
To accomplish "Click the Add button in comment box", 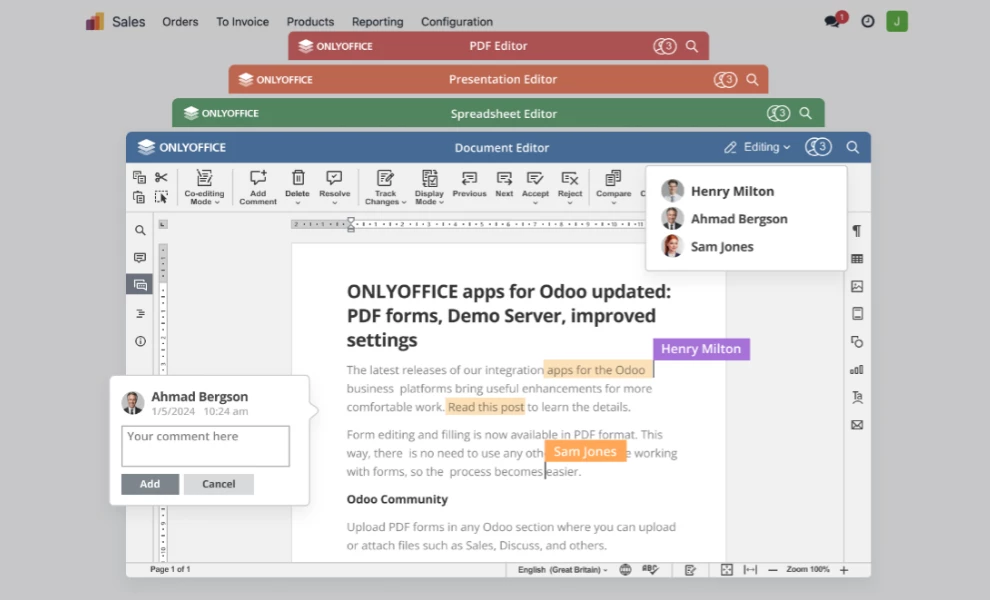I will point(150,484).
